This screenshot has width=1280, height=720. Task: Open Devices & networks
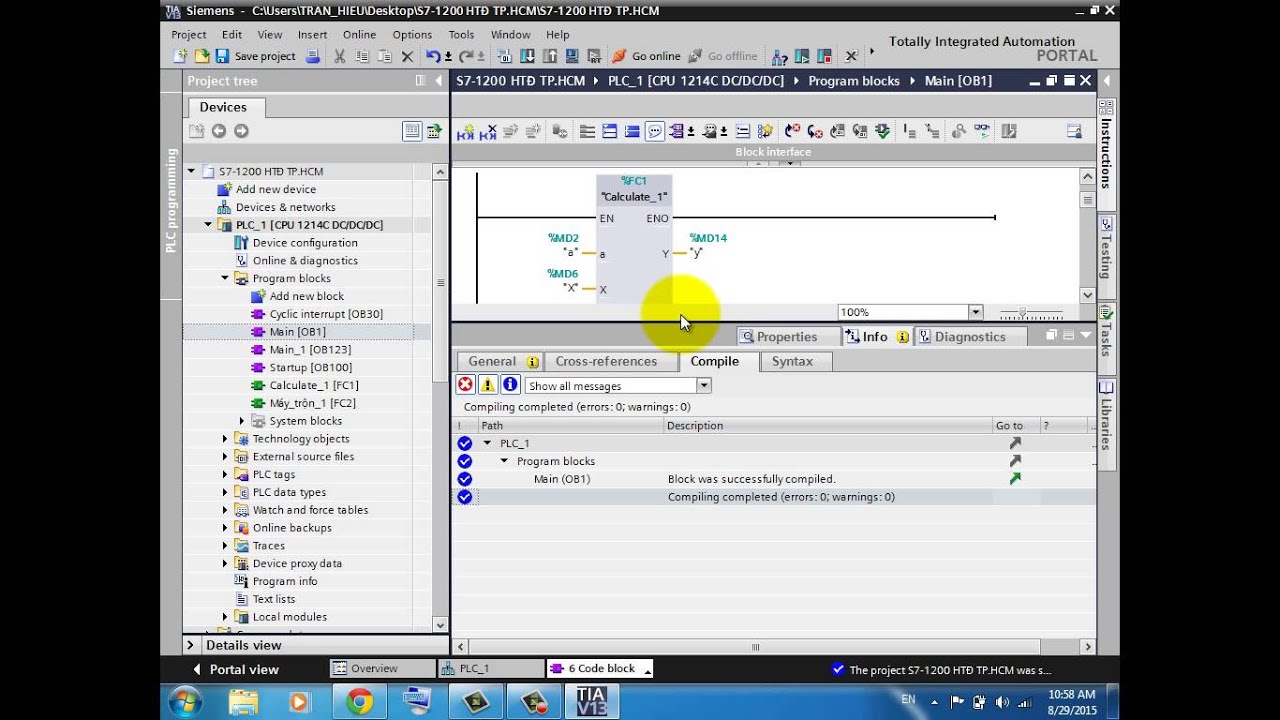[x=285, y=207]
